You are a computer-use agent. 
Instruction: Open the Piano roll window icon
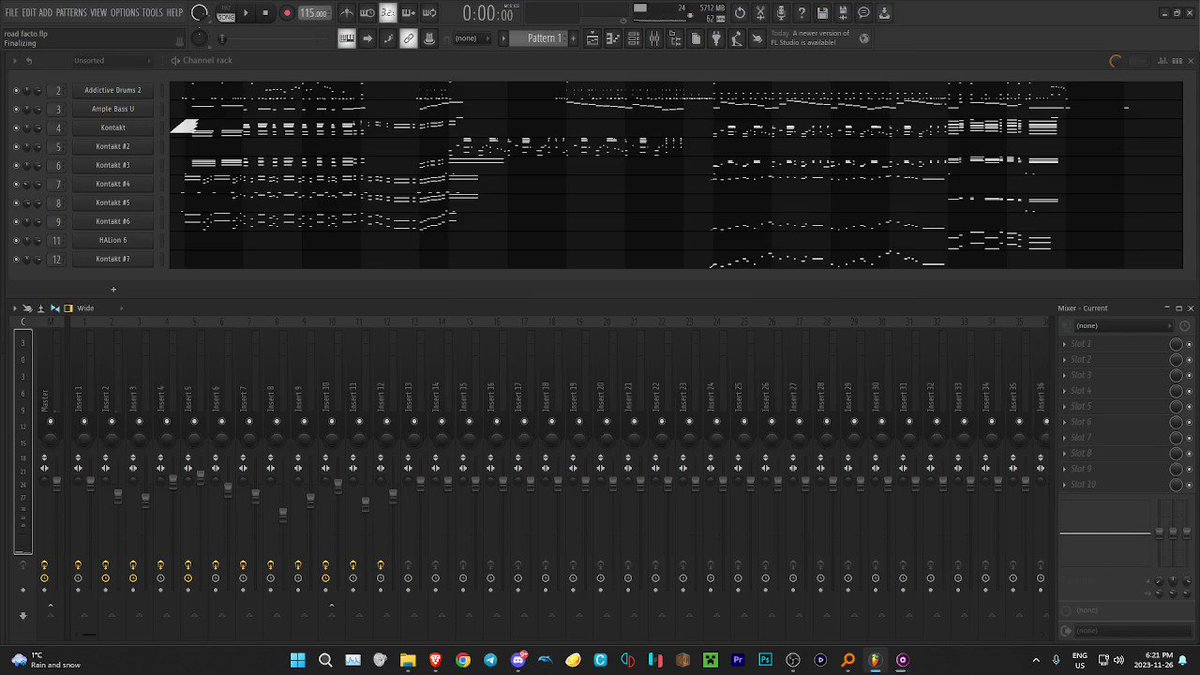click(x=613, y=38)
